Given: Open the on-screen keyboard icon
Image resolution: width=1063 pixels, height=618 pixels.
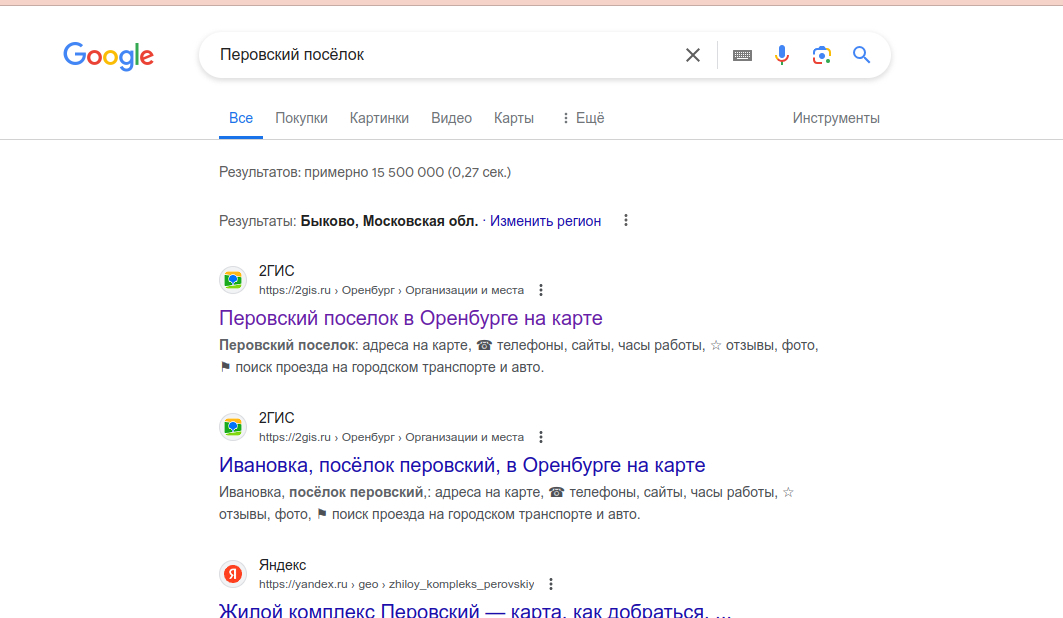Looking at the screenshot, I should point(742,56).
